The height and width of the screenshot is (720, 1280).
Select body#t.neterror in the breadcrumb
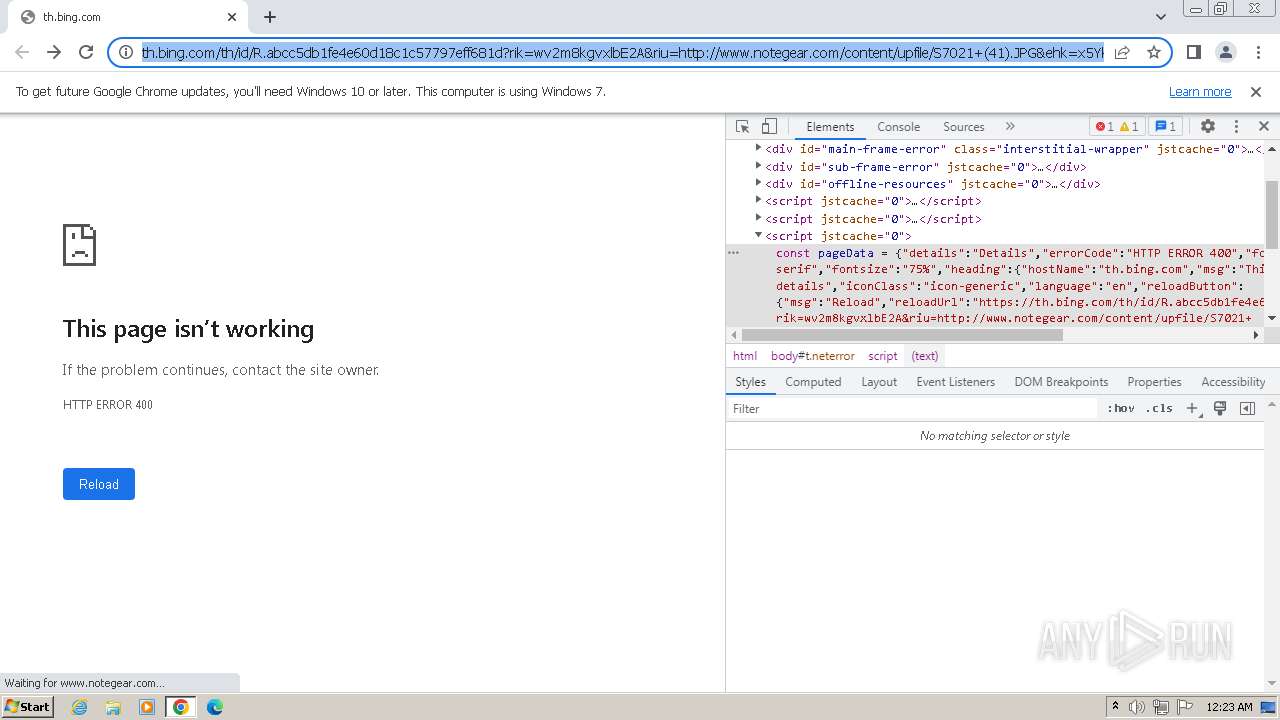tap(812, 356)
